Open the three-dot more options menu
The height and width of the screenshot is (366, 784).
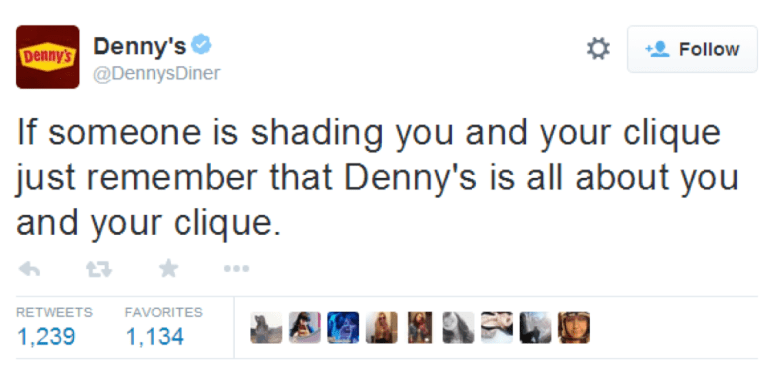236,269
